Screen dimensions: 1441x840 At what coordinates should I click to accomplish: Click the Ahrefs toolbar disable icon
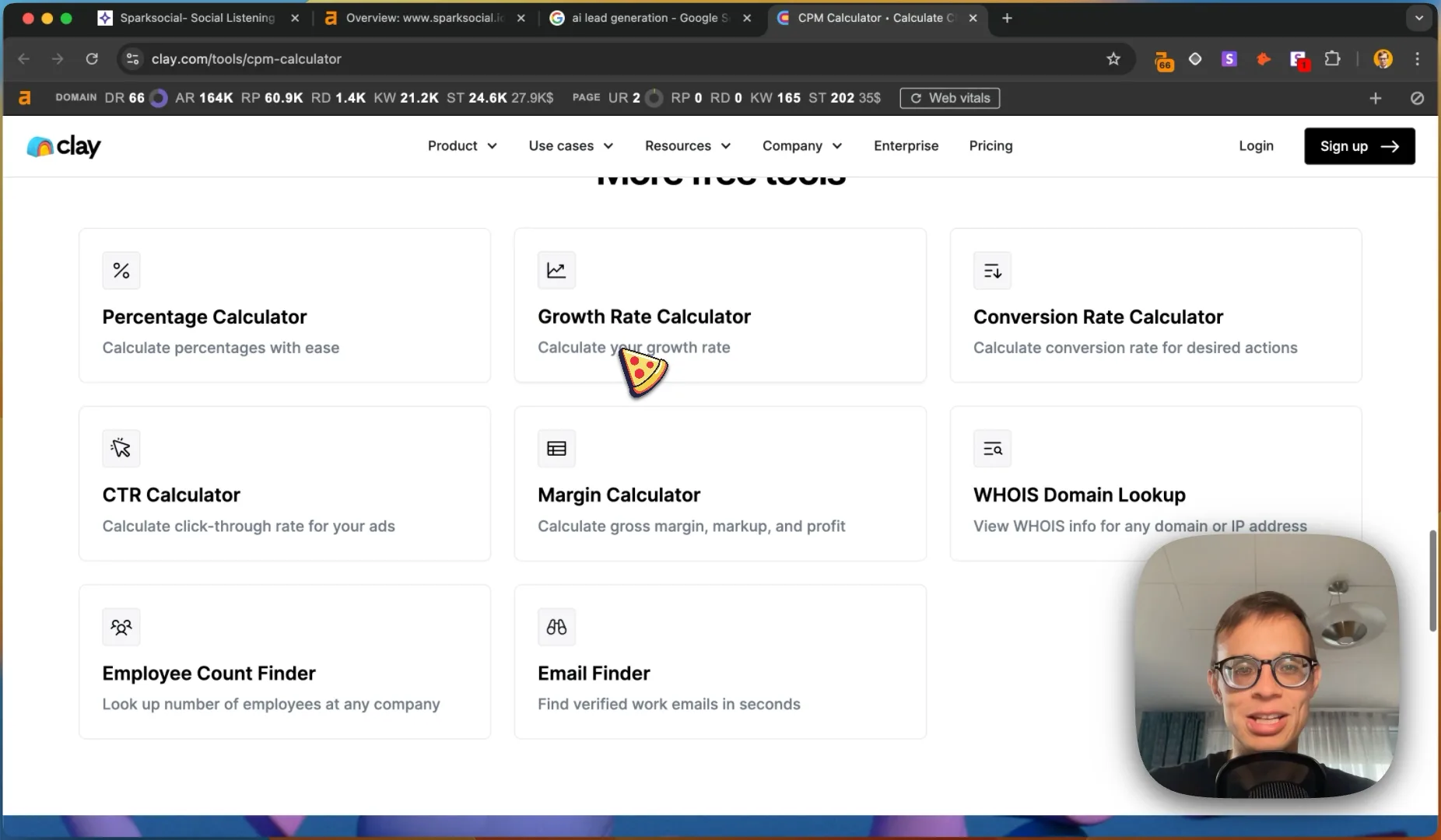(1418, 98)
